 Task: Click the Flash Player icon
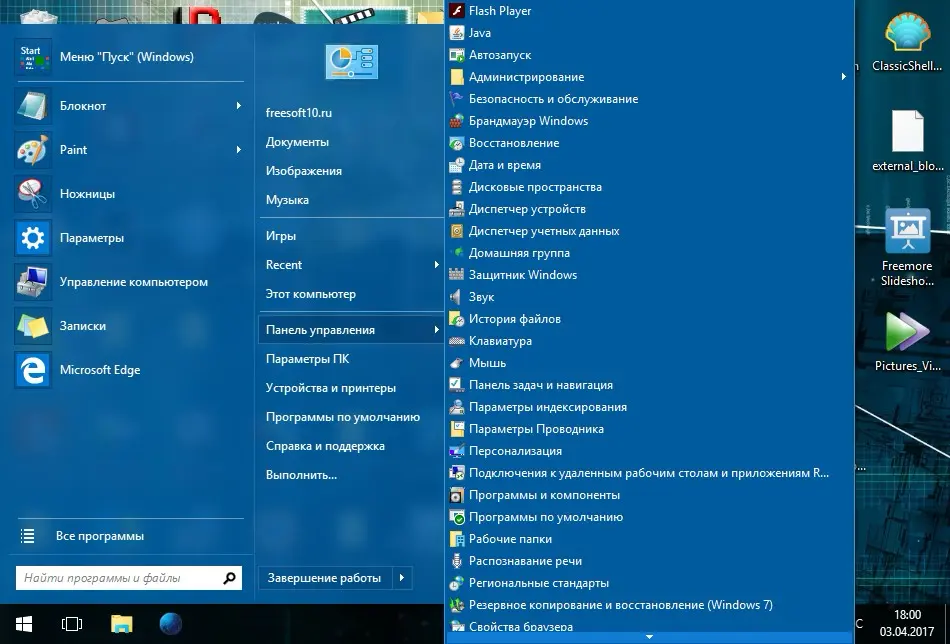(457, 10)
